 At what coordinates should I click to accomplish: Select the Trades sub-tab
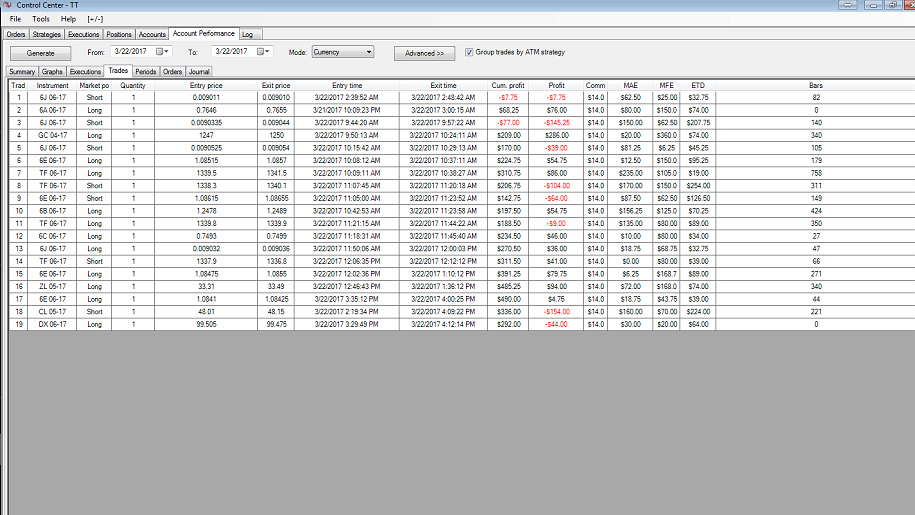(118, 71)
